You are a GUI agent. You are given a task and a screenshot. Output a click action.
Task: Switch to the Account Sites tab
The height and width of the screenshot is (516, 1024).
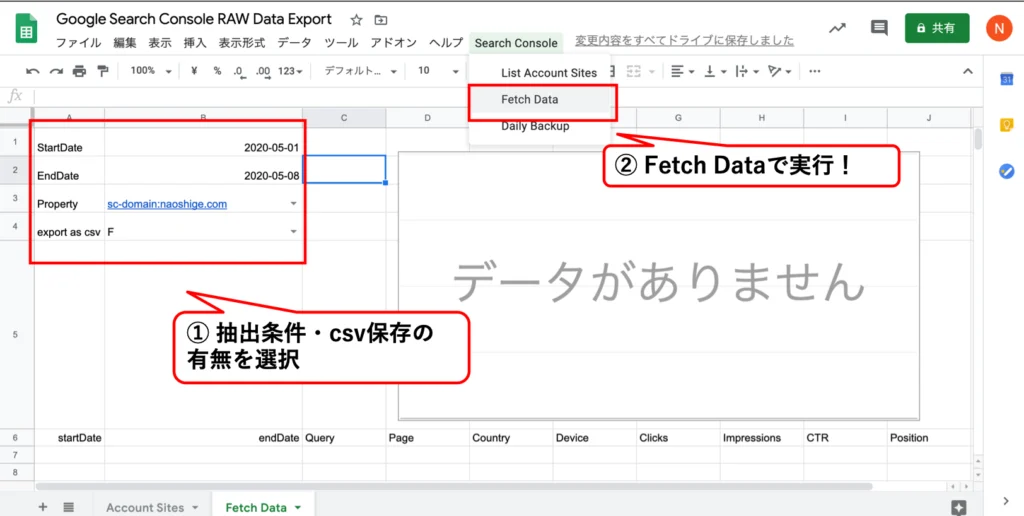point(145,508)
